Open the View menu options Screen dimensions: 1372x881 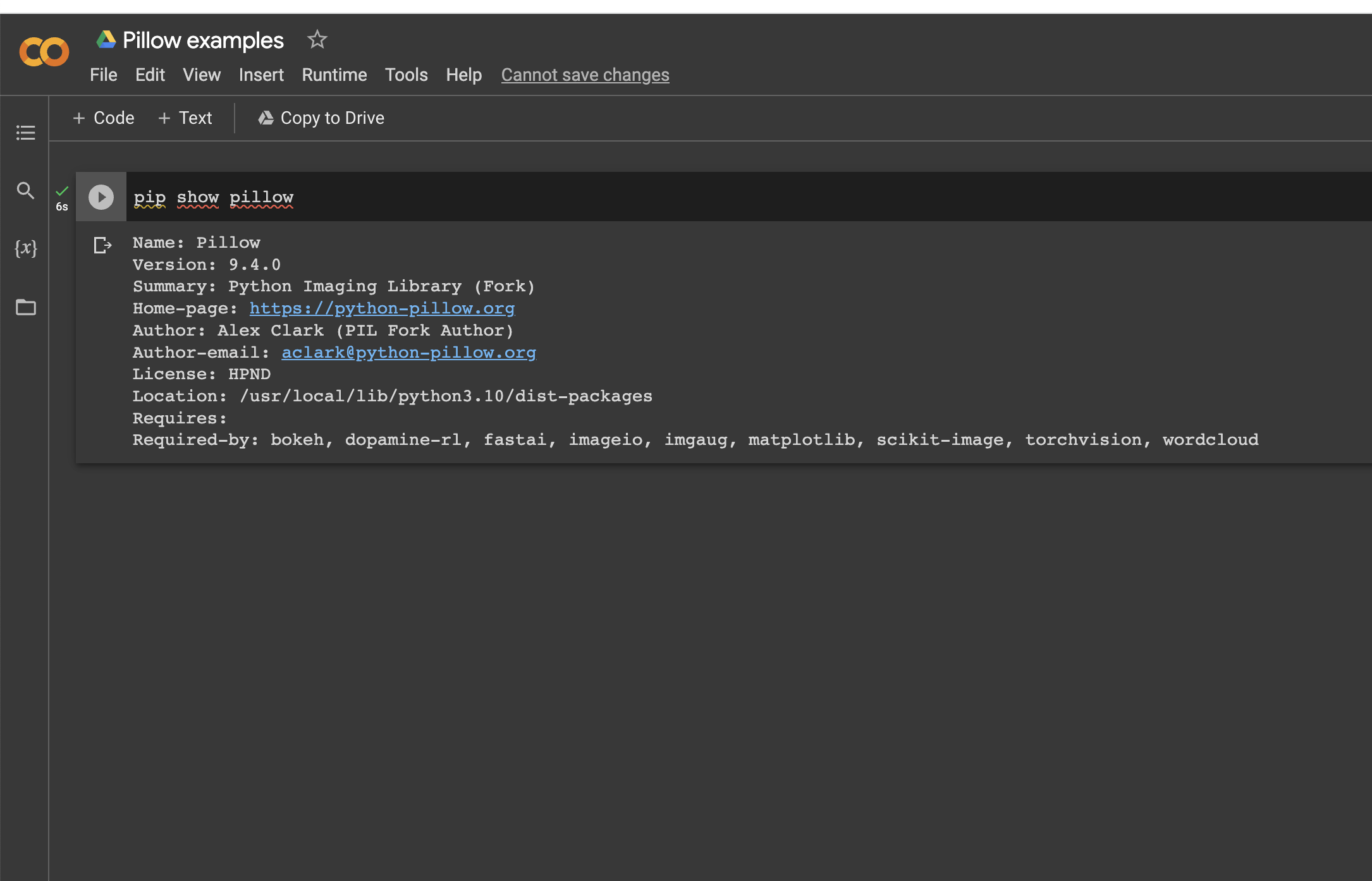[201, 75]
